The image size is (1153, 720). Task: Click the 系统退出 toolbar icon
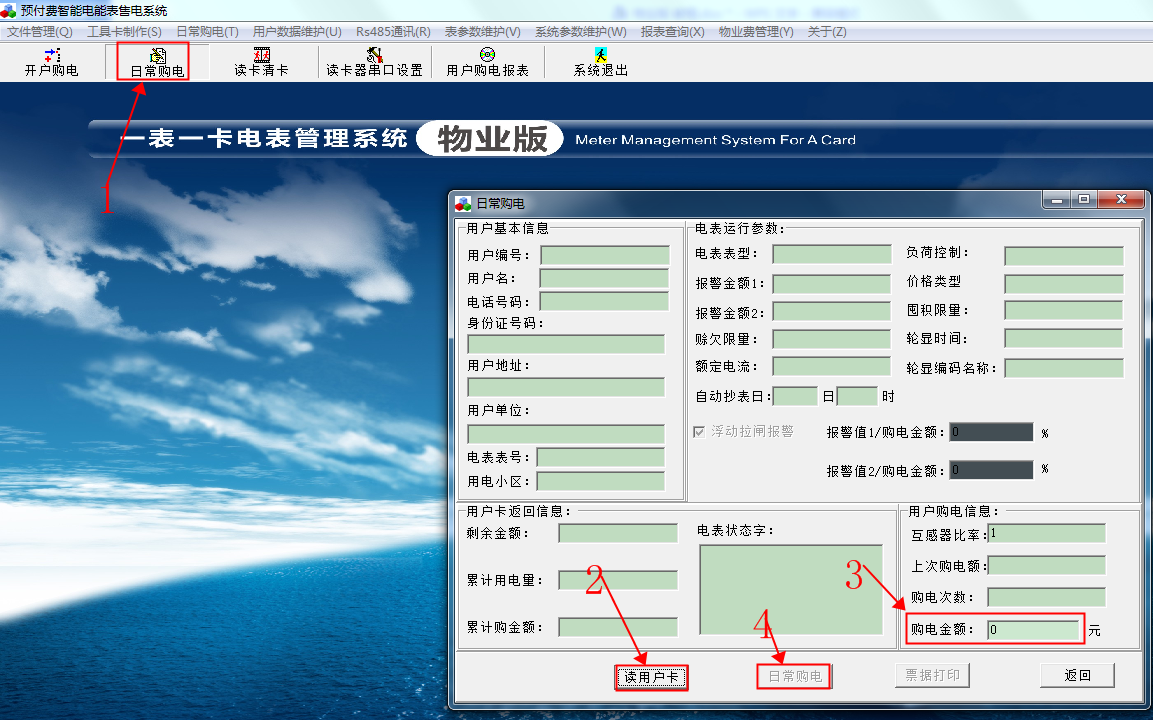[600, 62]
